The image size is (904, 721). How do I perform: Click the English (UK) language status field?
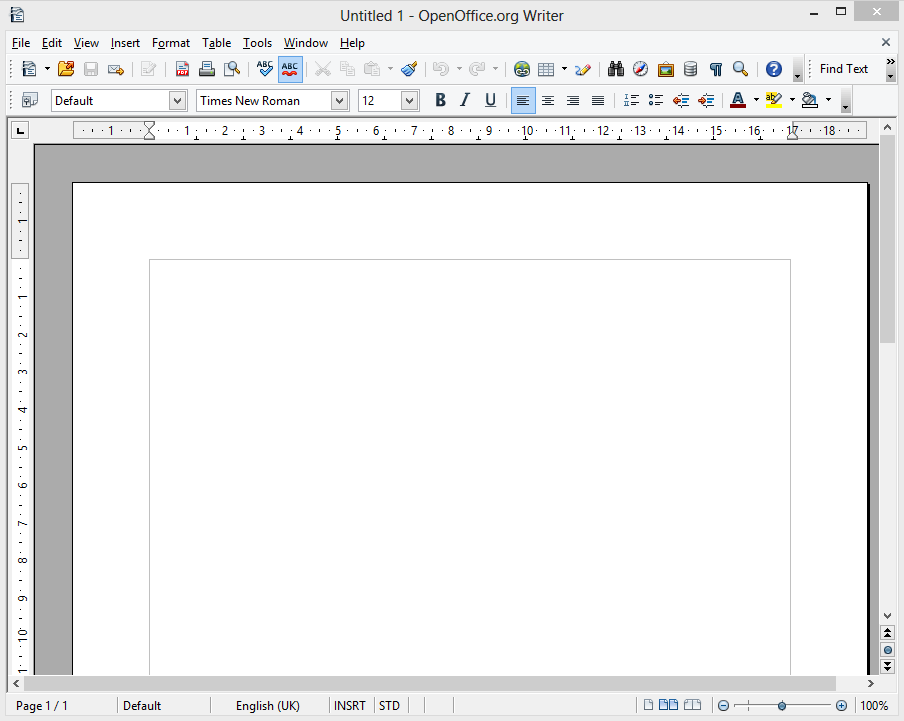tap(267, 706)
